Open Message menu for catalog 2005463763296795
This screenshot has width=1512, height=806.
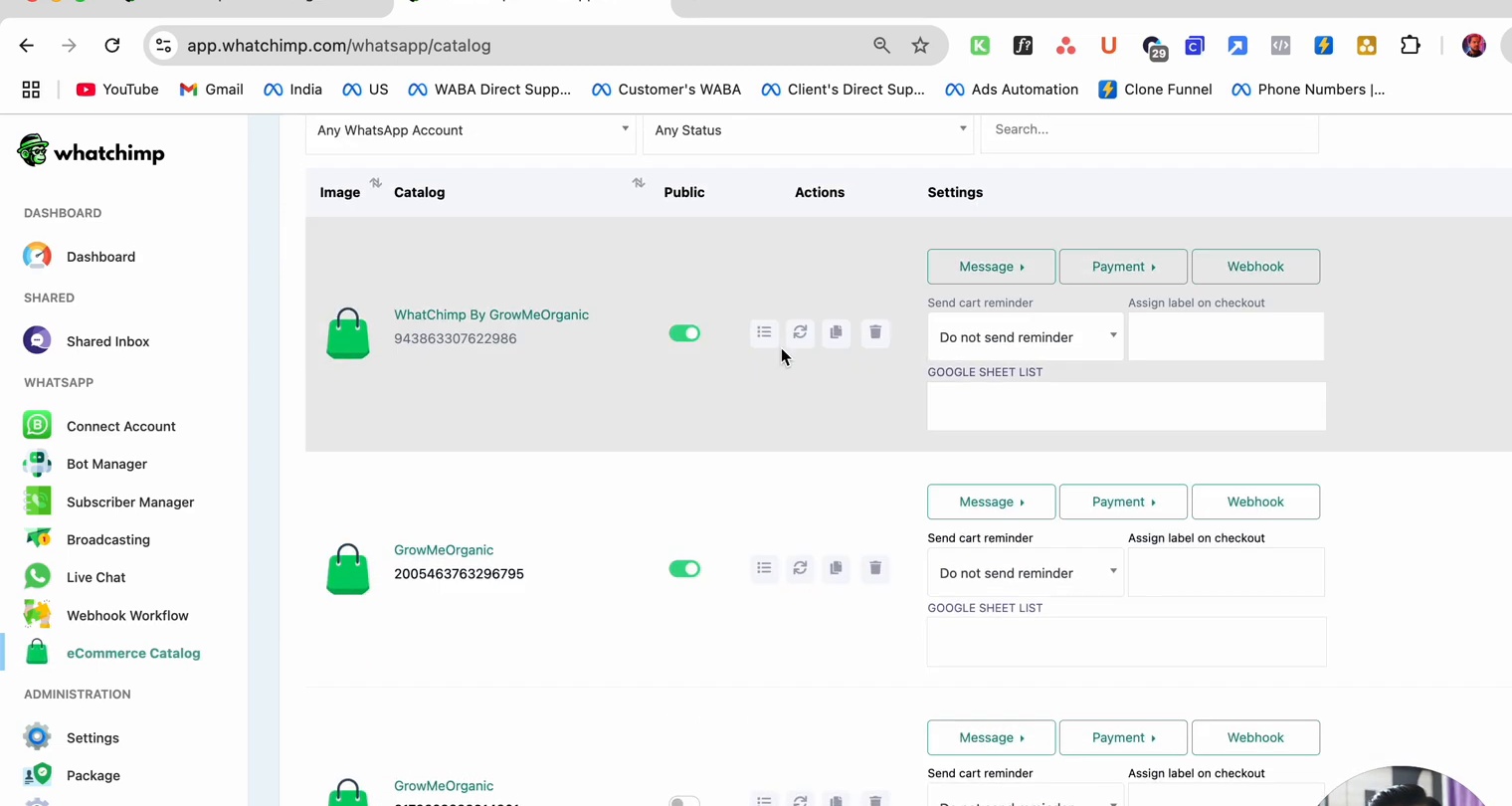tap(992, 503)
